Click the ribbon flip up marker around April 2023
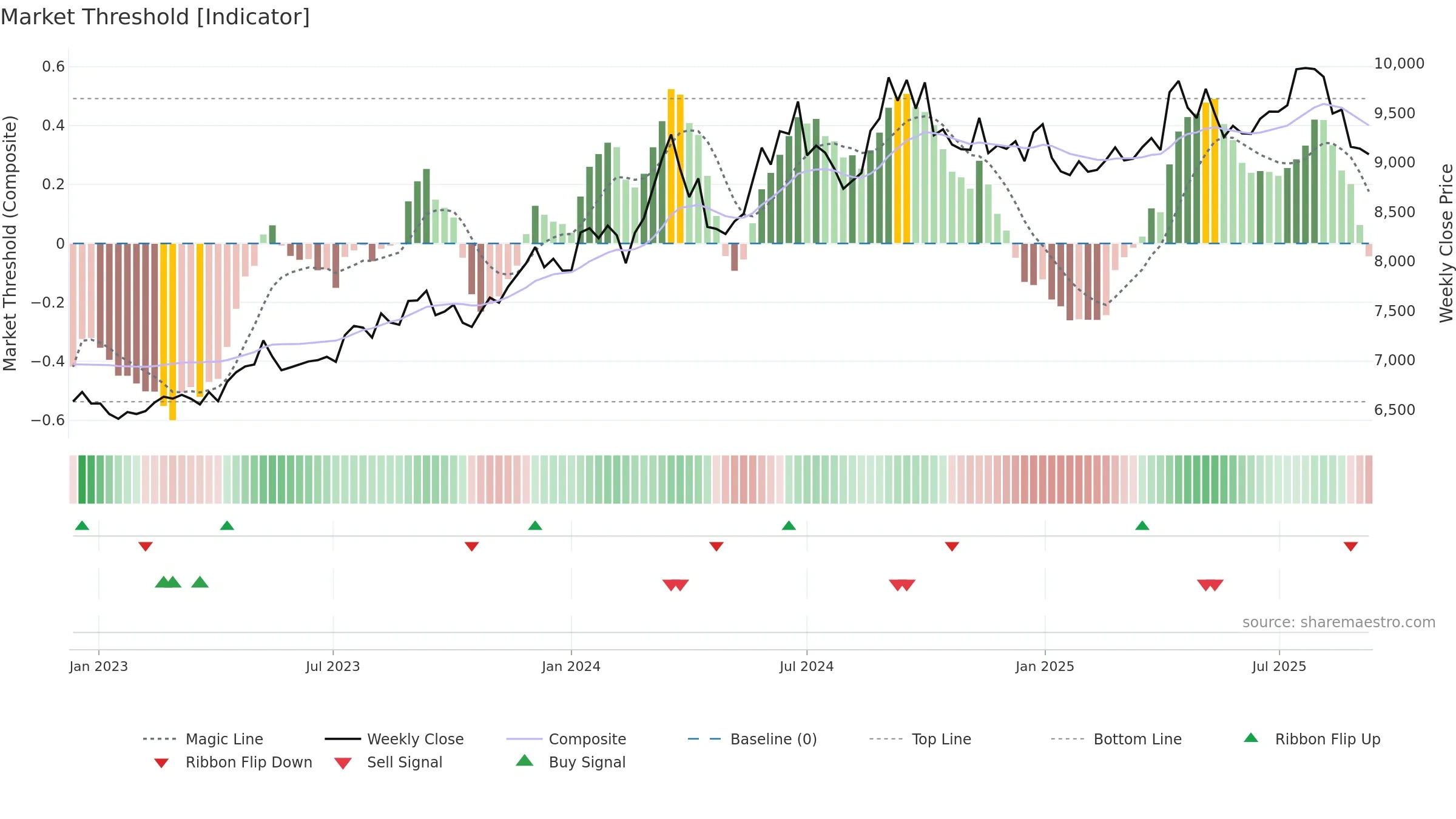Screen dimensions: 1456x819 point(227,525)
